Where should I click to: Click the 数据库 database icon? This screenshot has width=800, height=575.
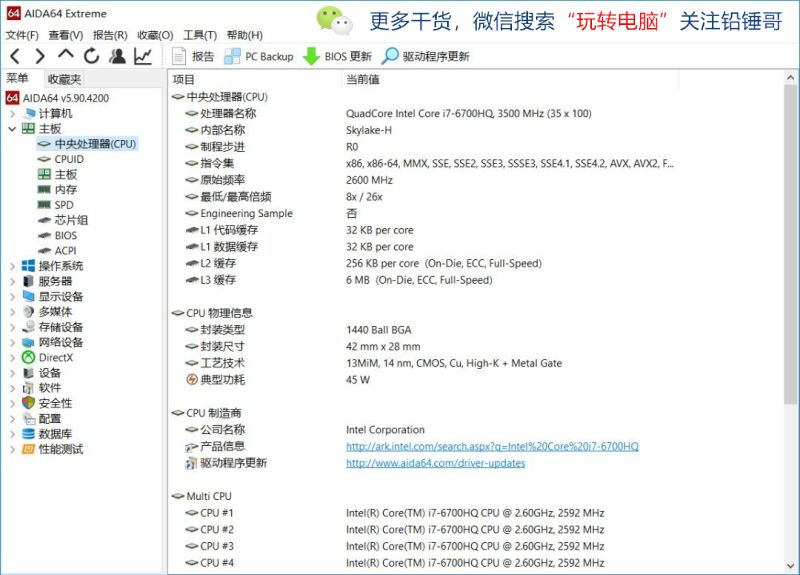tap(29, 434)
